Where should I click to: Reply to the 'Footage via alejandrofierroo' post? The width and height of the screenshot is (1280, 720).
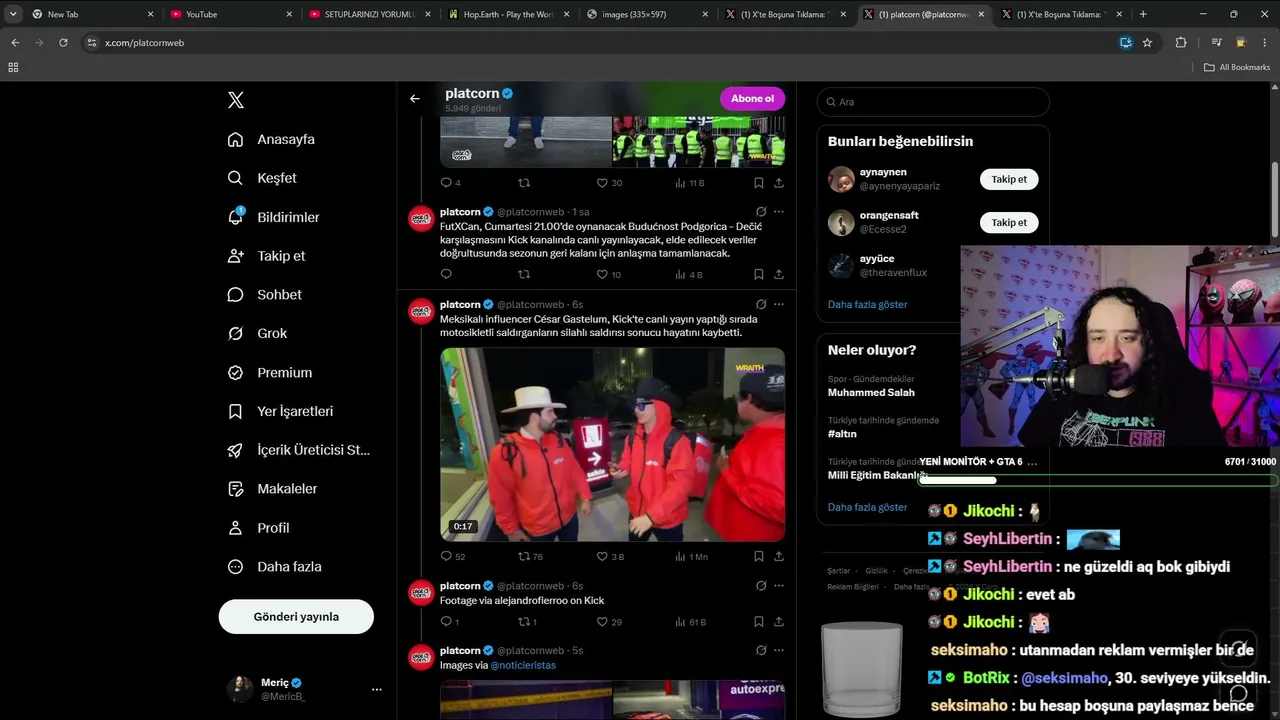(x=450, y=622)
